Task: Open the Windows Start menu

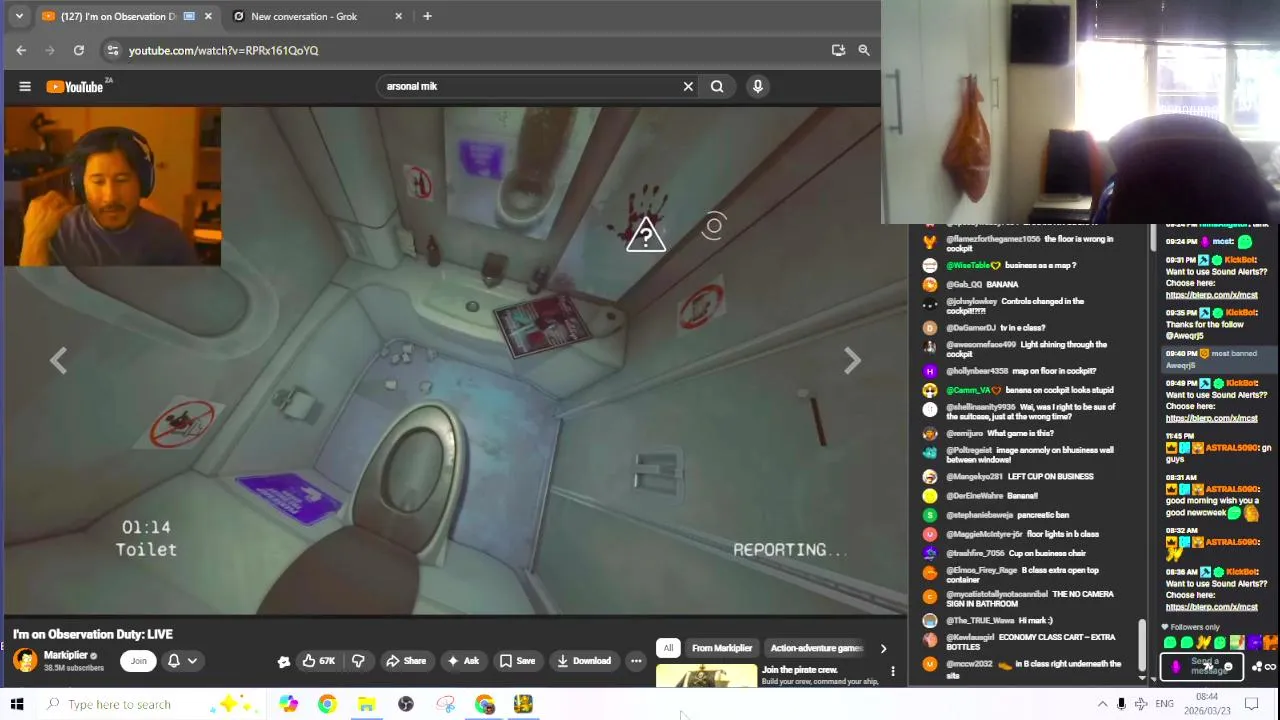Action: (17, 704)
